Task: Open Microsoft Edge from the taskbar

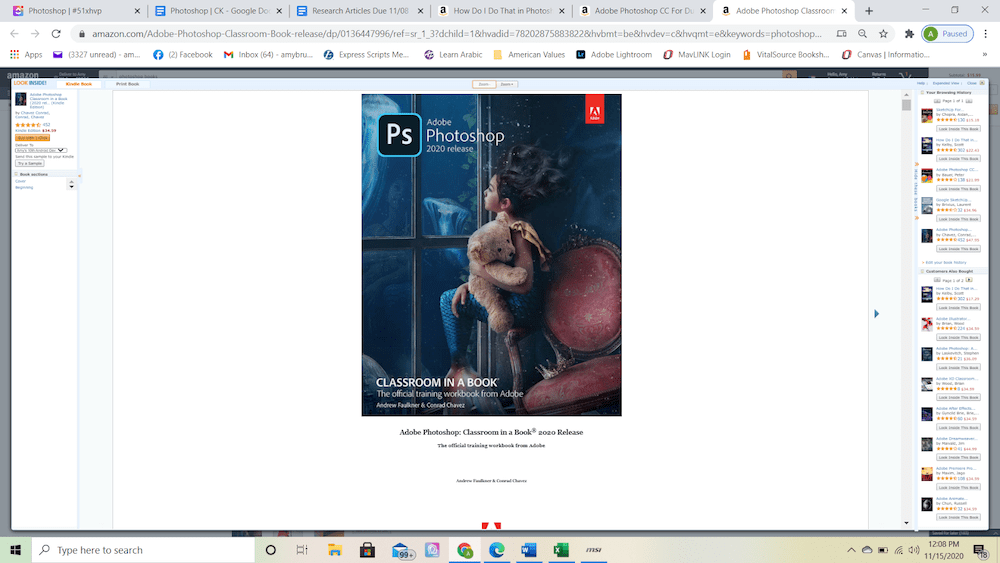Action: pos(496,550)
